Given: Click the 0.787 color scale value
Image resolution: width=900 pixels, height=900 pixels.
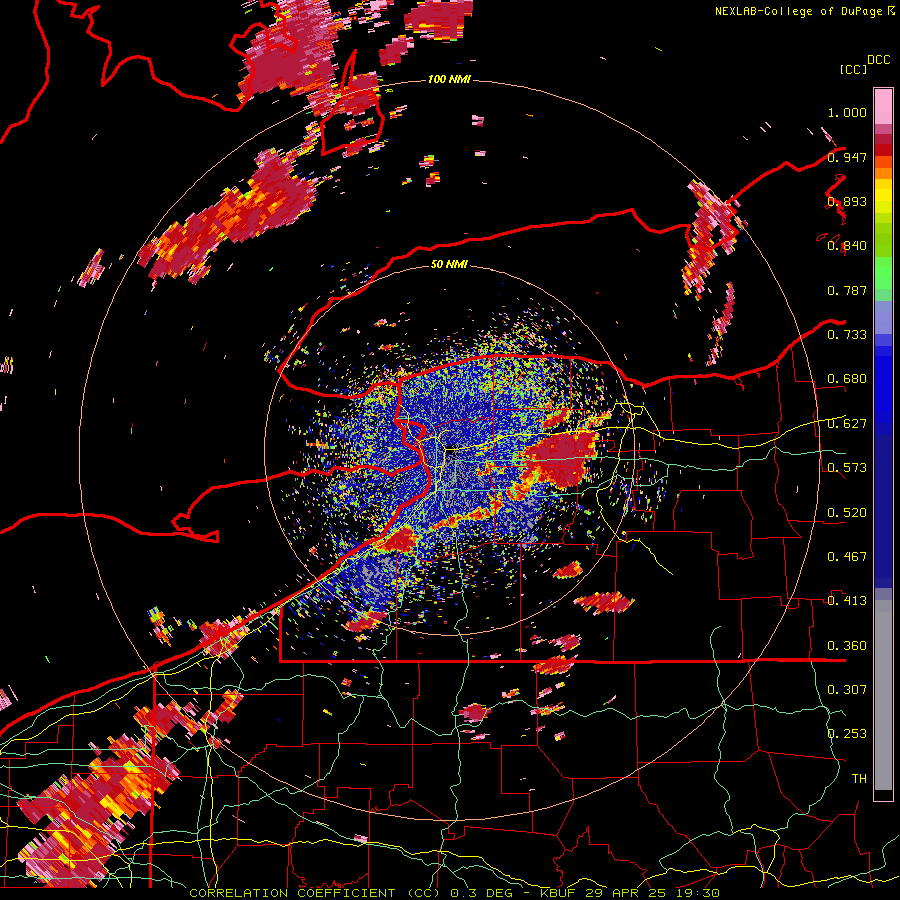Looking at the screenshot, I should [x=847, y=290].
